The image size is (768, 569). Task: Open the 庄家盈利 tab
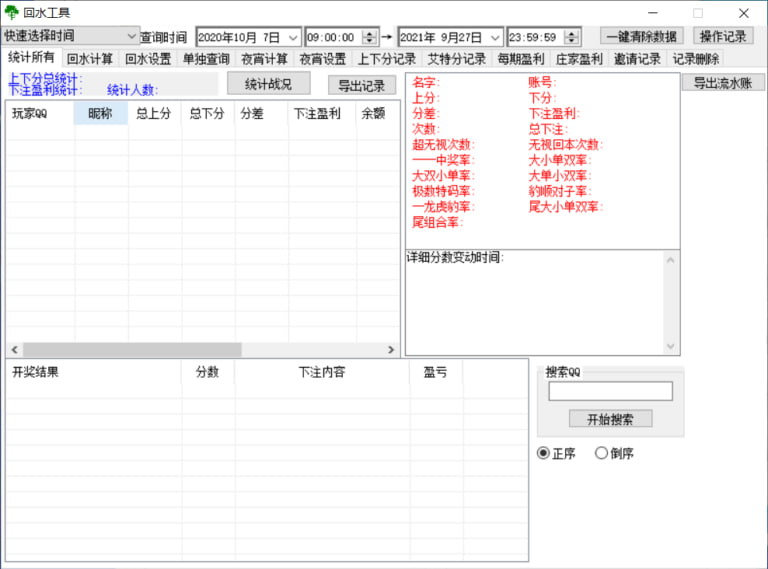[579, 59]
